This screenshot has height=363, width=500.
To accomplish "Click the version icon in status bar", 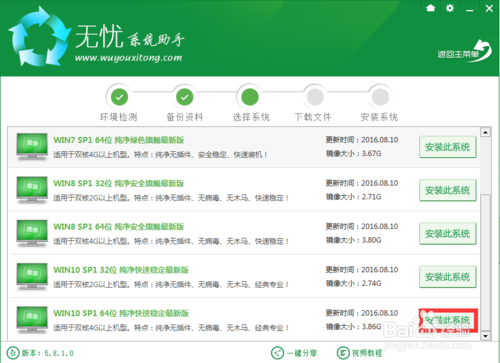I will click(x=13, y=353).
